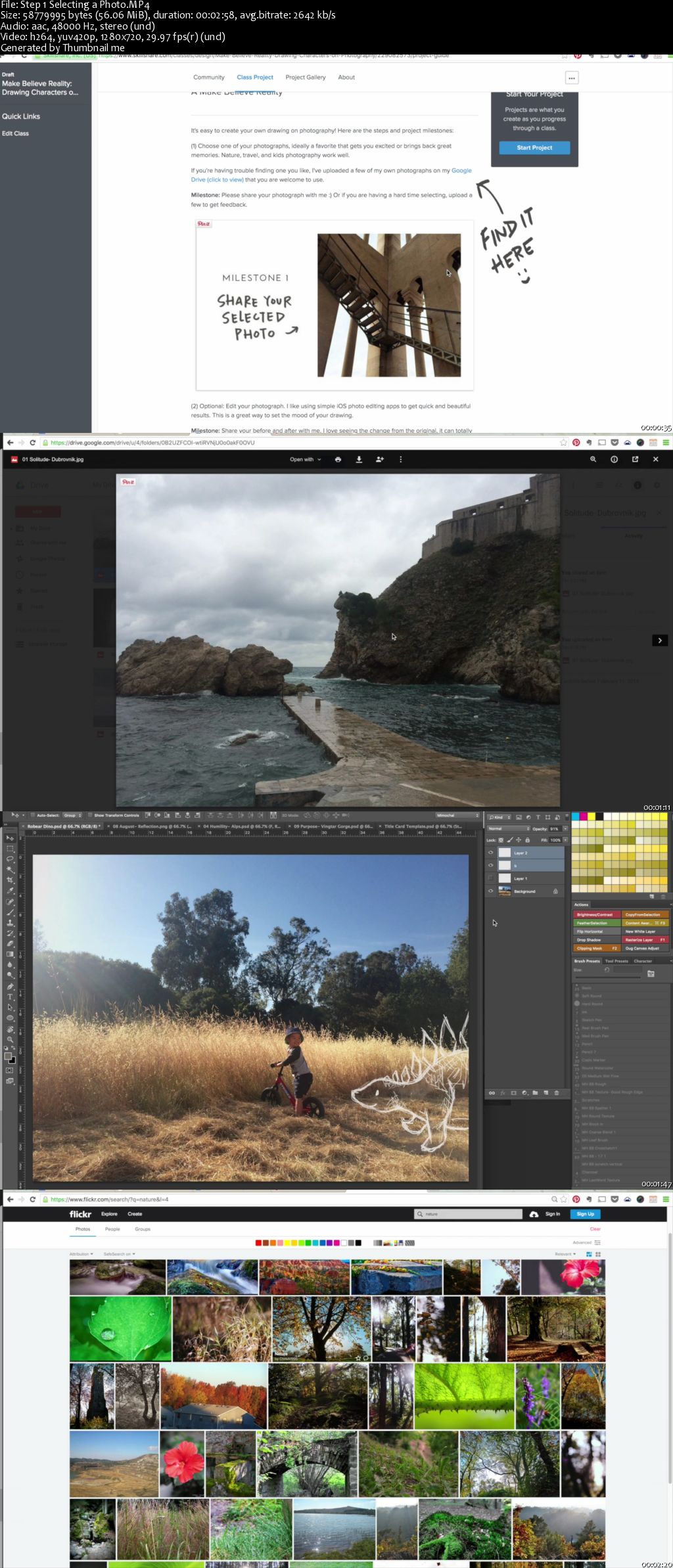Click delete layer trash icon in Layers panel
This screenshot has width=673, height=1568.
(557, 1093)
